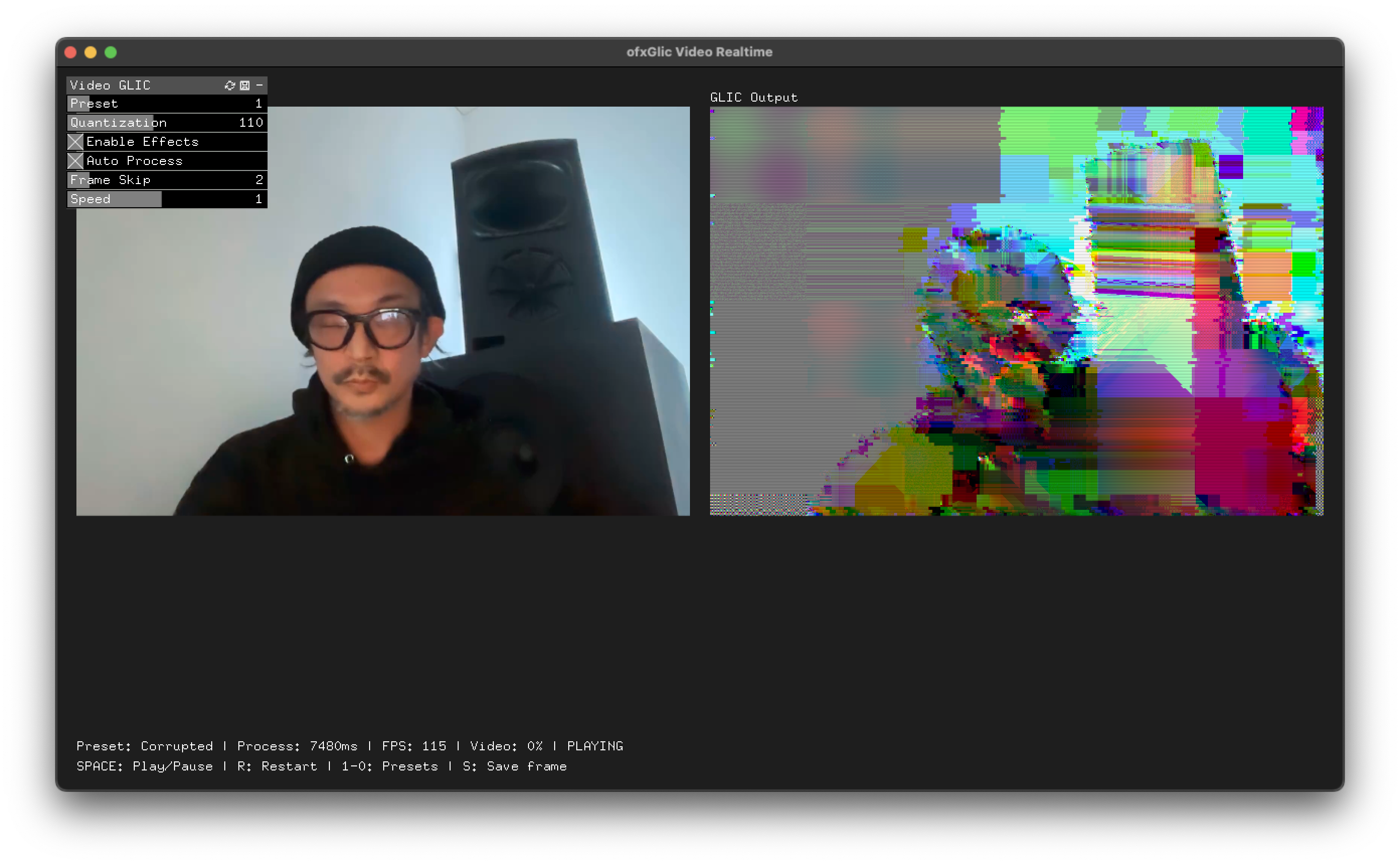Click 'Preset: Corrupted' in status line

click(x=145, y=746)
